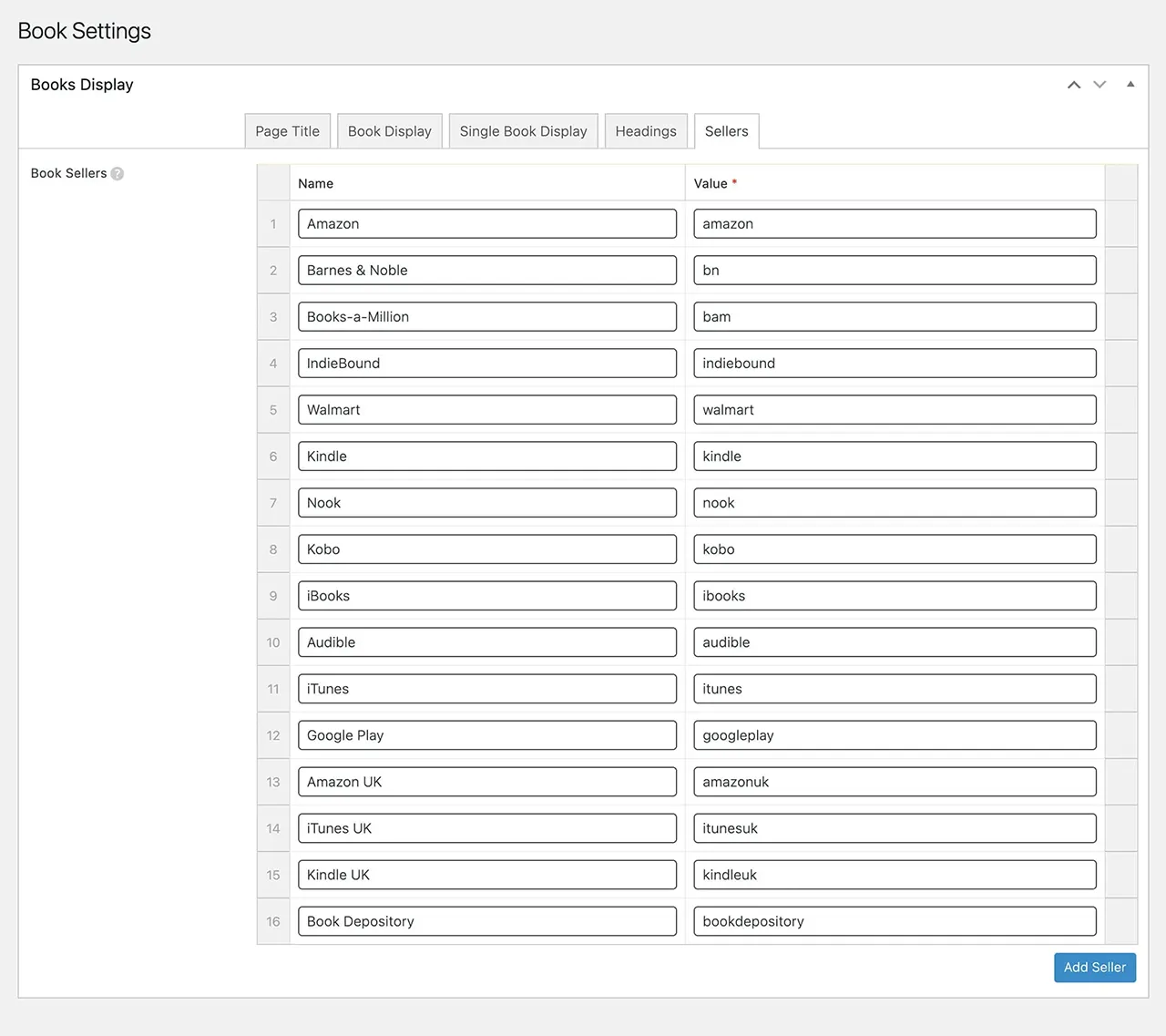Click the name field for Google Play
Image resolution: width=1166 pixels, height=1036 pixels.
pyautogui.click(x=486, y=735)
